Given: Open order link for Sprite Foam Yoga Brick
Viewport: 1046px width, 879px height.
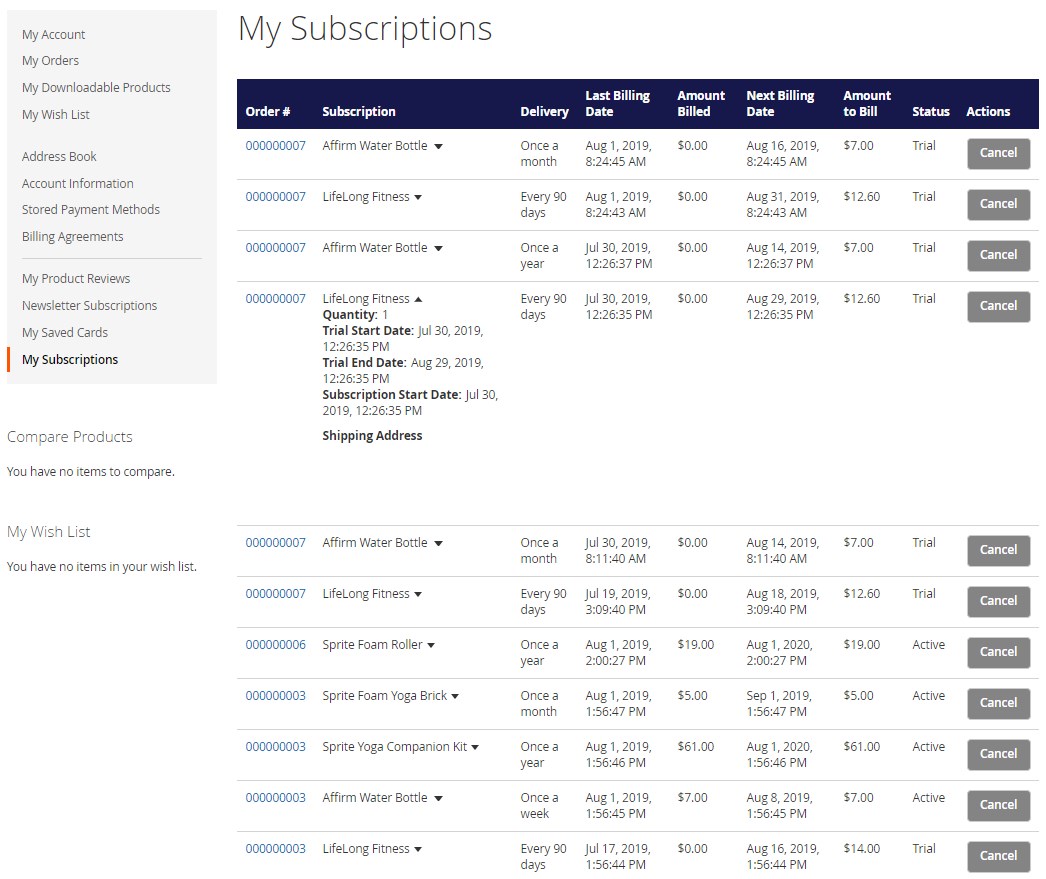Looking at the screenshot, I should point(275,696).
